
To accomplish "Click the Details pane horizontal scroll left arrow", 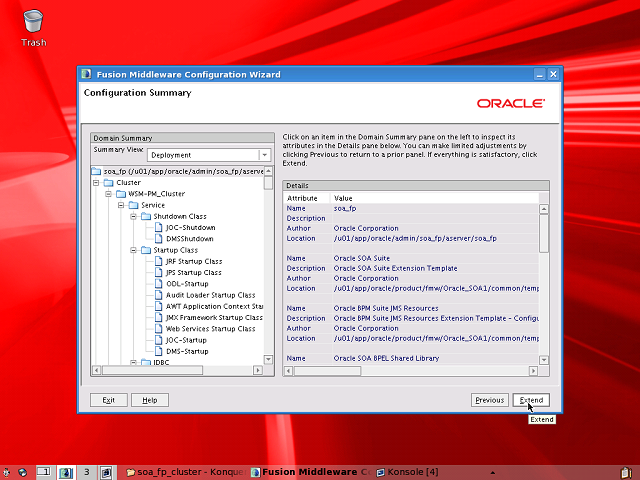I will (x=288, y=371).
